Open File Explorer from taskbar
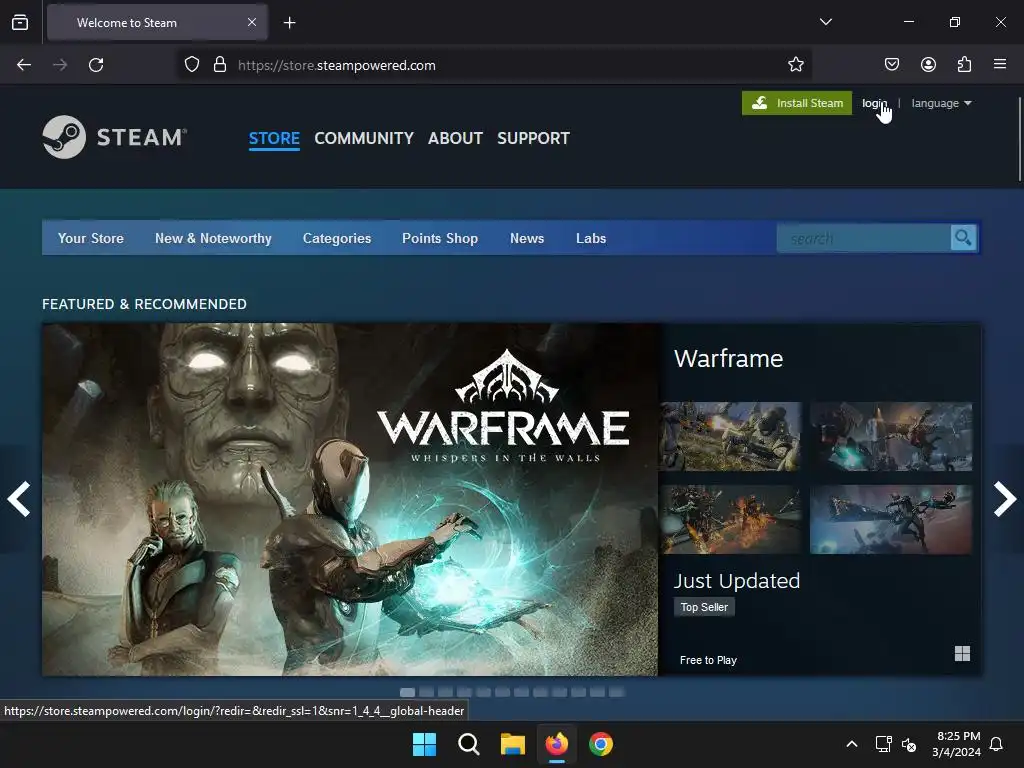The width and height of the screenshot is (1024, 768). pyautogui.click(x=513, y=744)
